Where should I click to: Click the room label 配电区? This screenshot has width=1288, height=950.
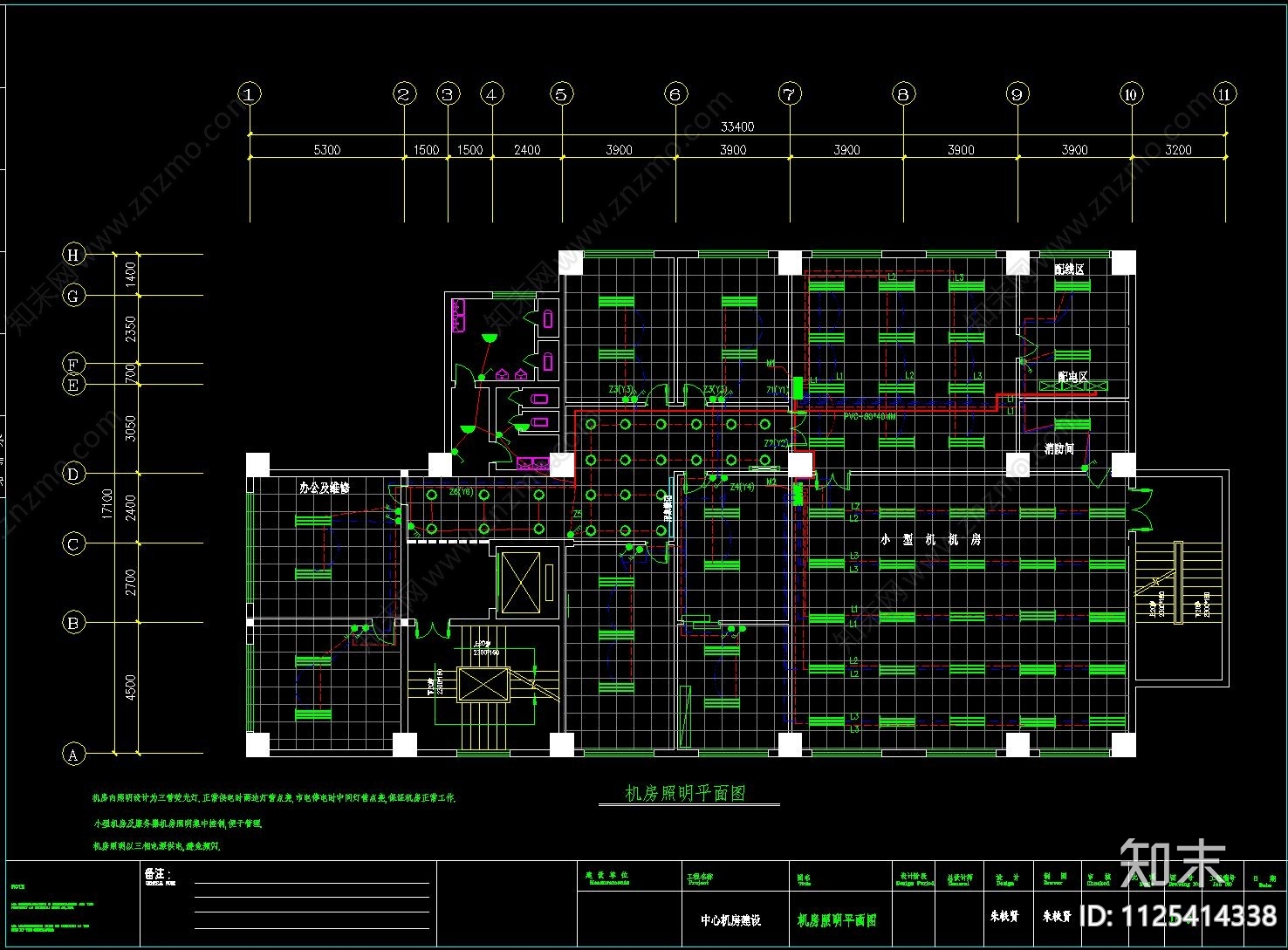1072,377
